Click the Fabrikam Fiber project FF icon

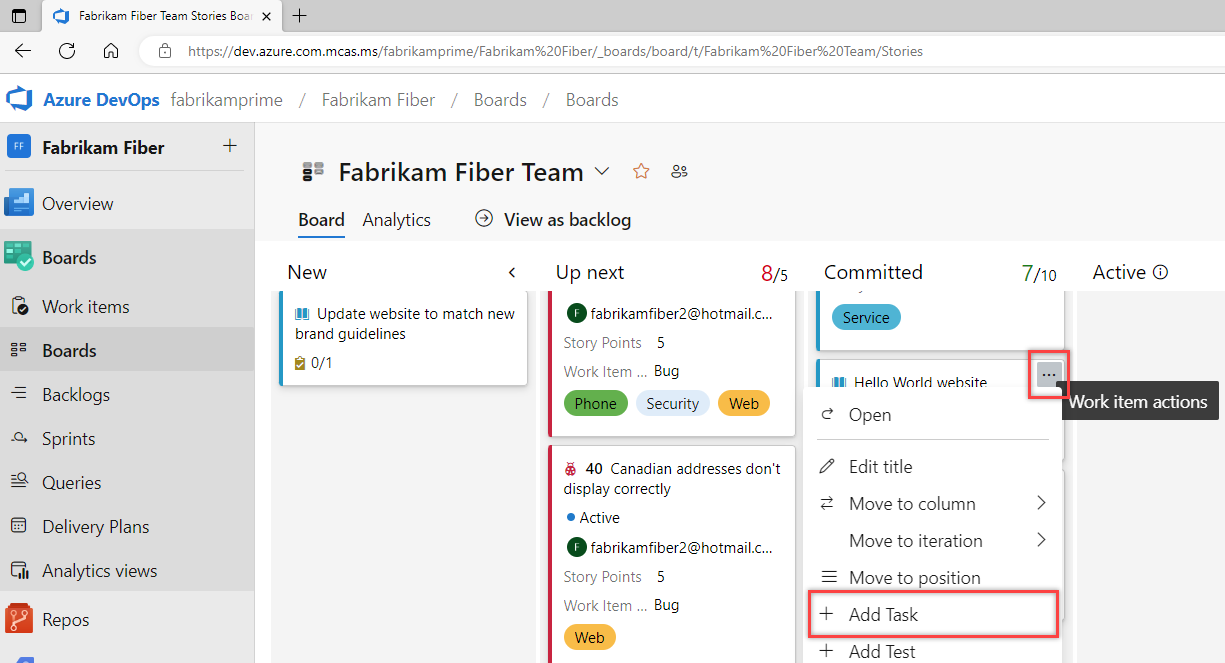[x=19, y=147]
